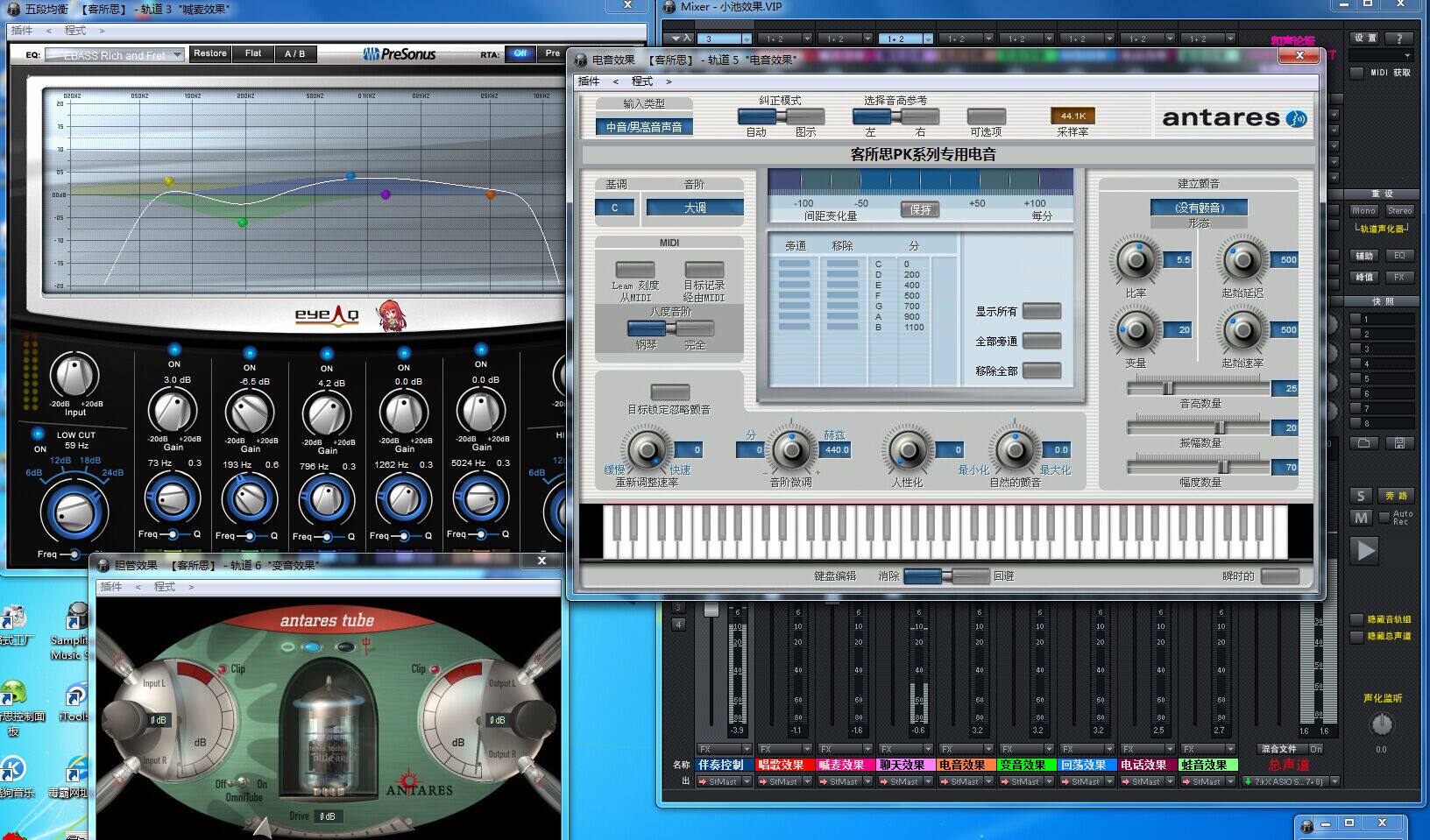Click the 193 Hz frequency knob in EQ
The image size is (1430, 840).
tap(250, 499)
